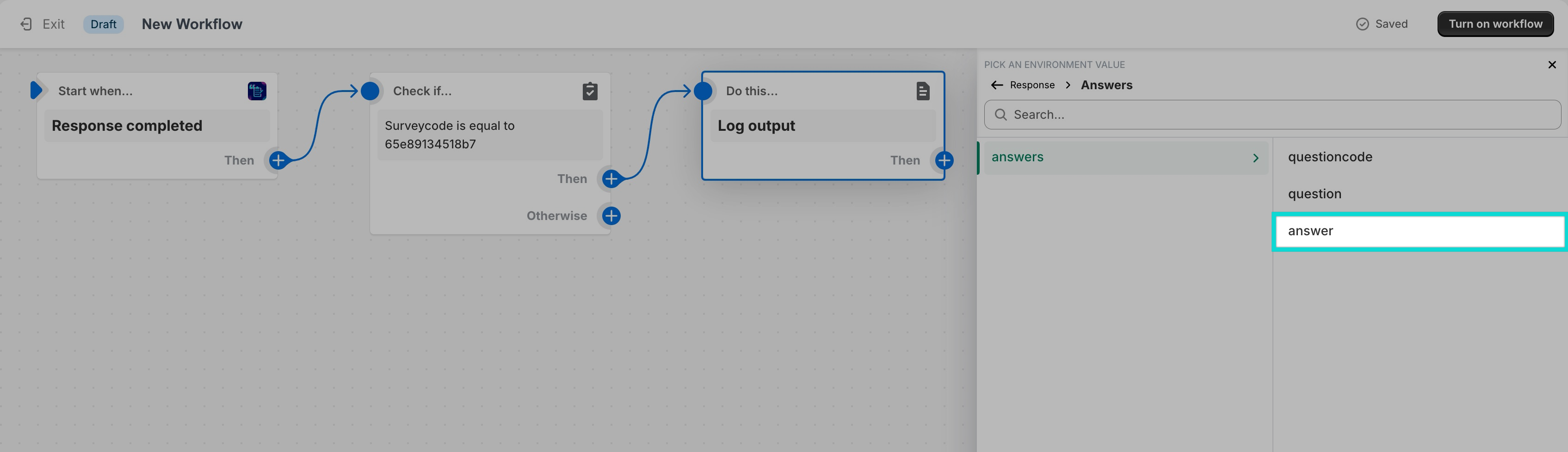Open the Log output action
1568x452 pixels.
[823, 125]
